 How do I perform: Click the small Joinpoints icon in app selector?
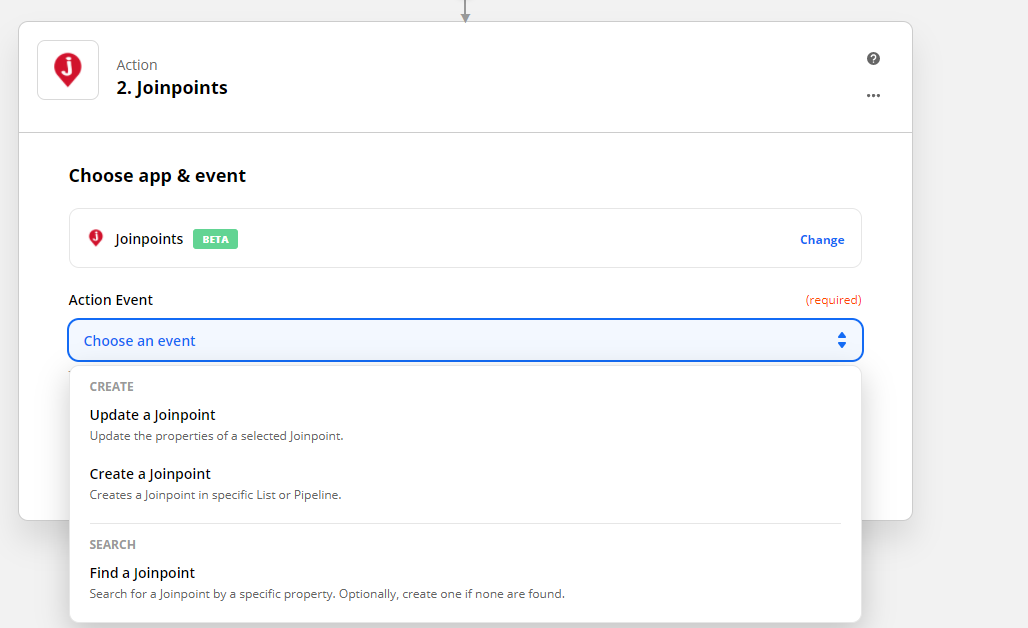(x=96, y=238)
